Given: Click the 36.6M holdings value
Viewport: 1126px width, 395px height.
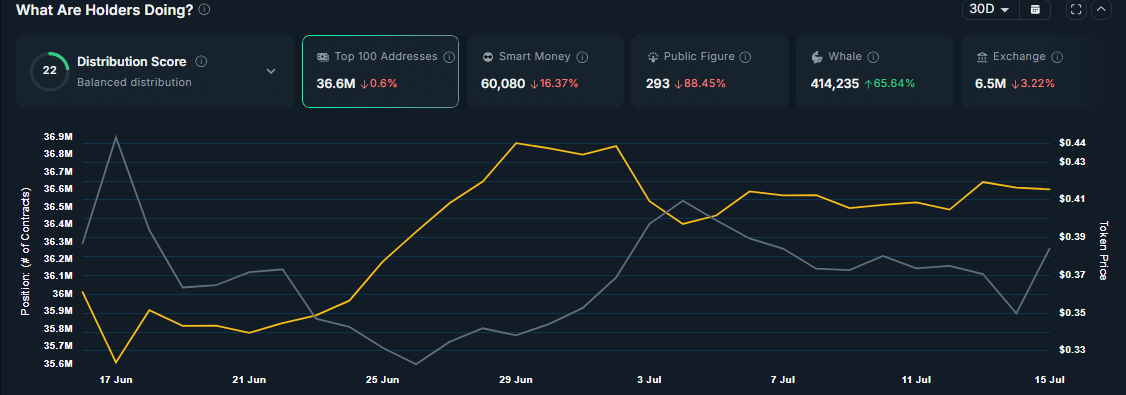Looking at the screenshot, I should coord(336,83).
